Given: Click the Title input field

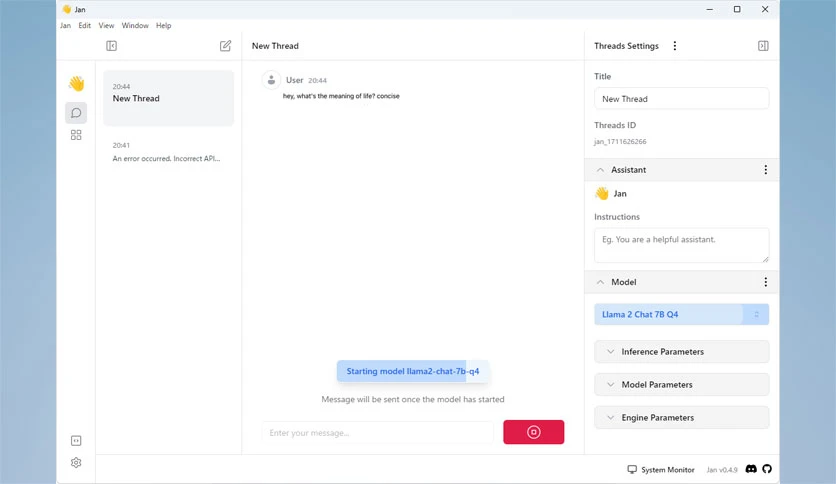Looking at the screenshot, I should 681,99.
